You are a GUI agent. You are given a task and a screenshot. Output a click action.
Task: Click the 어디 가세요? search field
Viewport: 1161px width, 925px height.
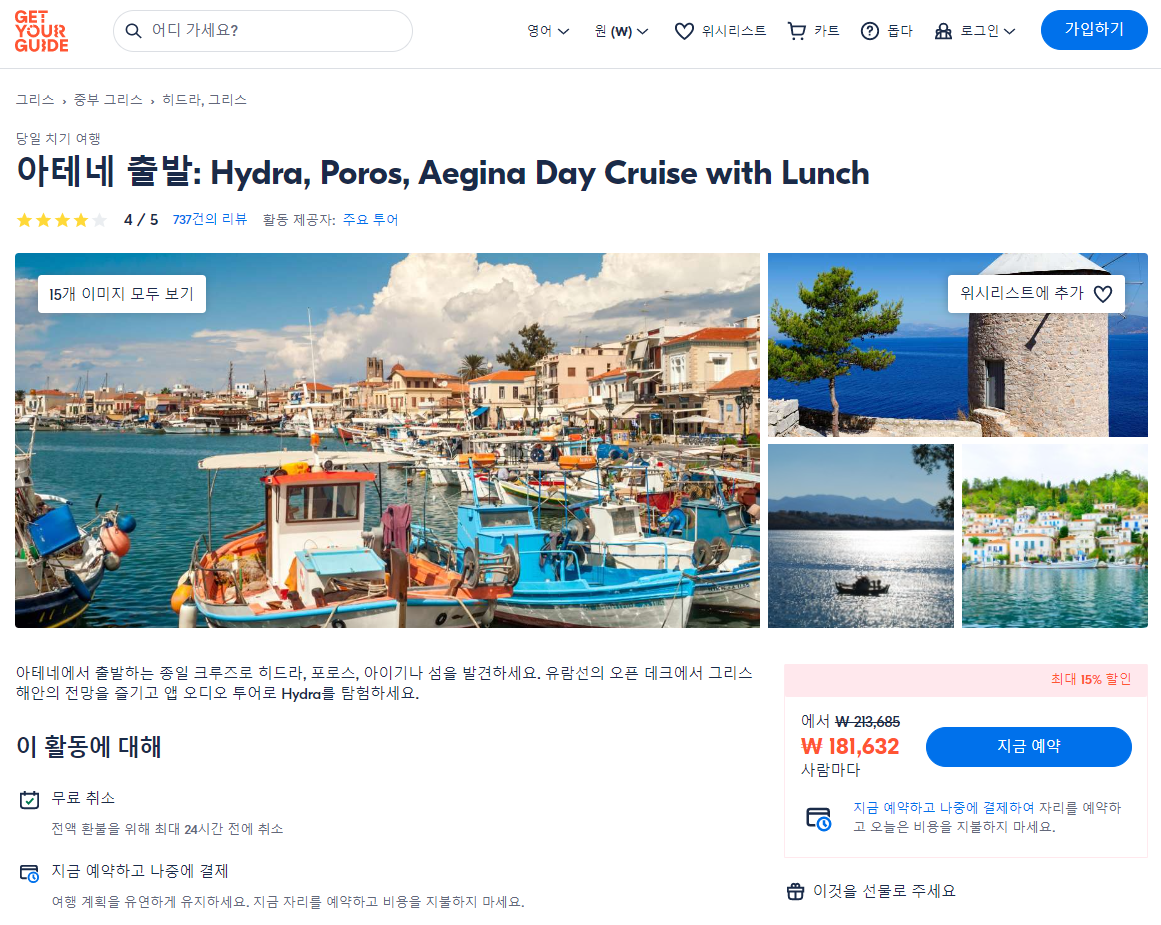click(x=263, y=31)
